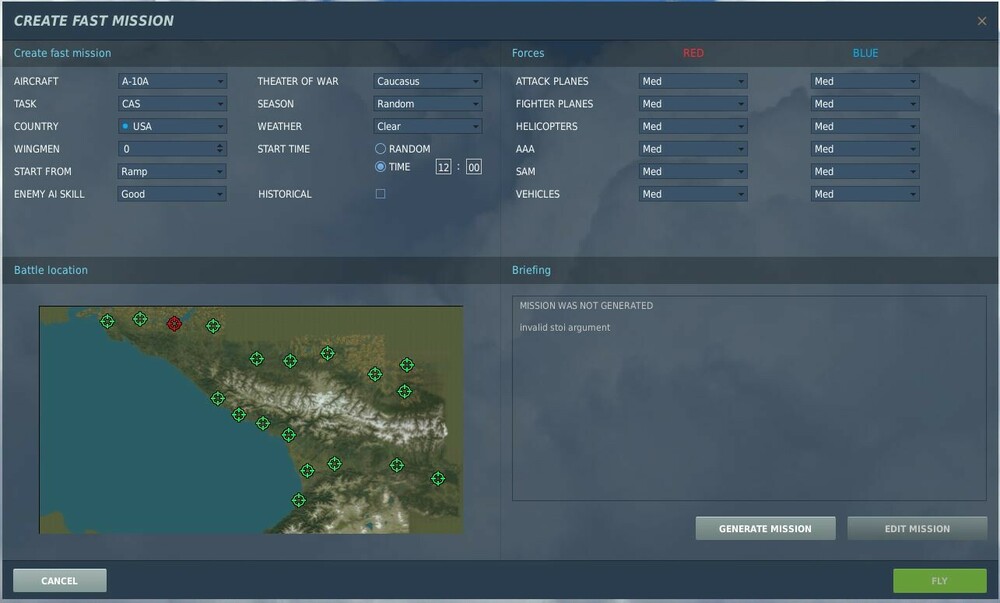Click the RED forces column header
1000x603 pixels.
(693, 53)
